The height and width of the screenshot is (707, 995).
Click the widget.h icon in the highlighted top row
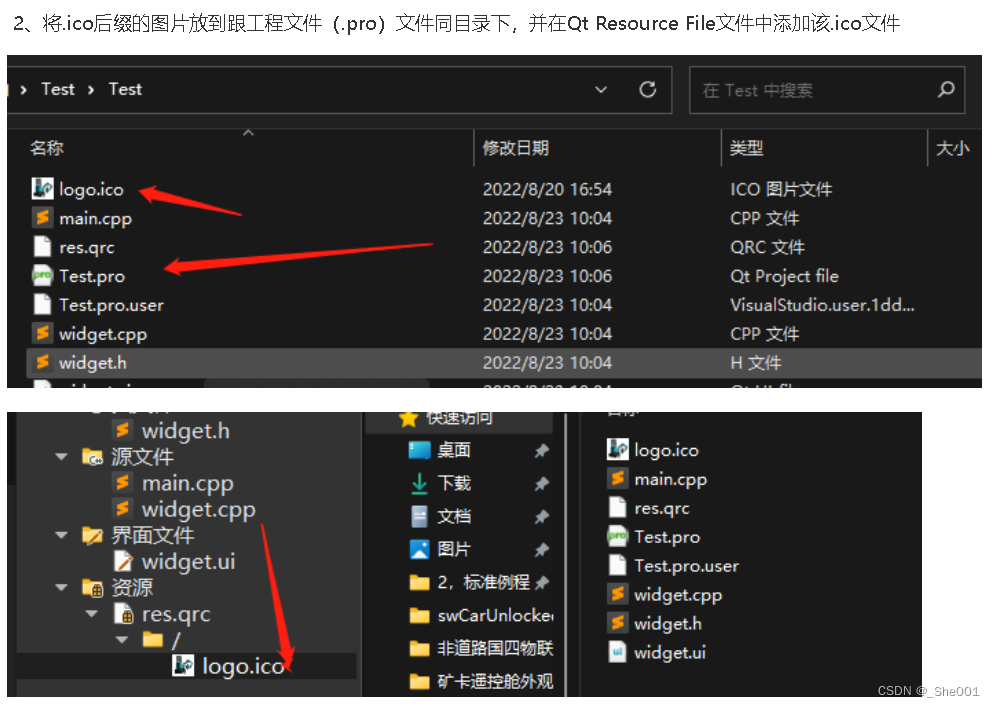pyautogui.click(x=43, y=362)
